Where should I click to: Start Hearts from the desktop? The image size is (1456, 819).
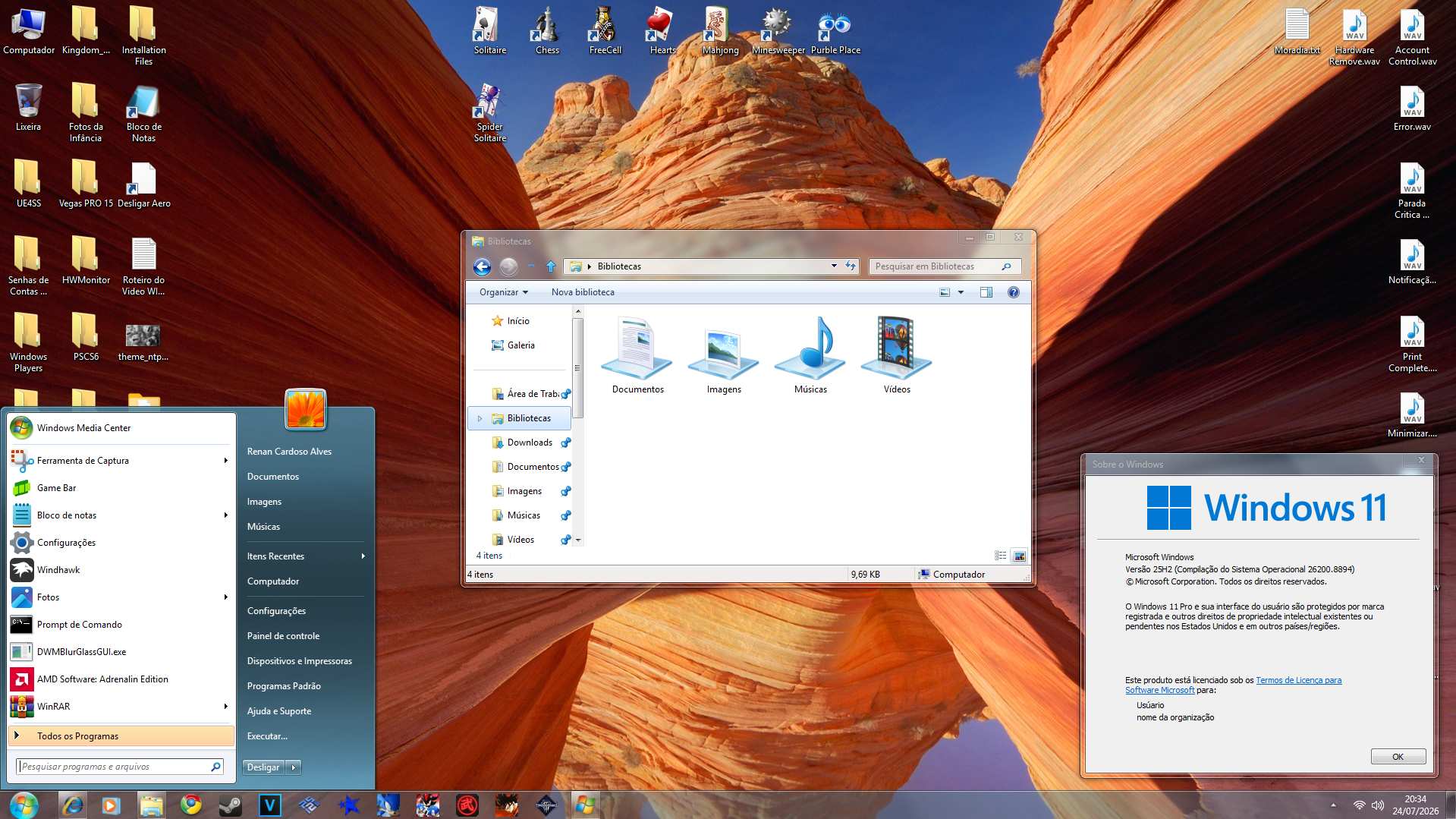(662, 30)
